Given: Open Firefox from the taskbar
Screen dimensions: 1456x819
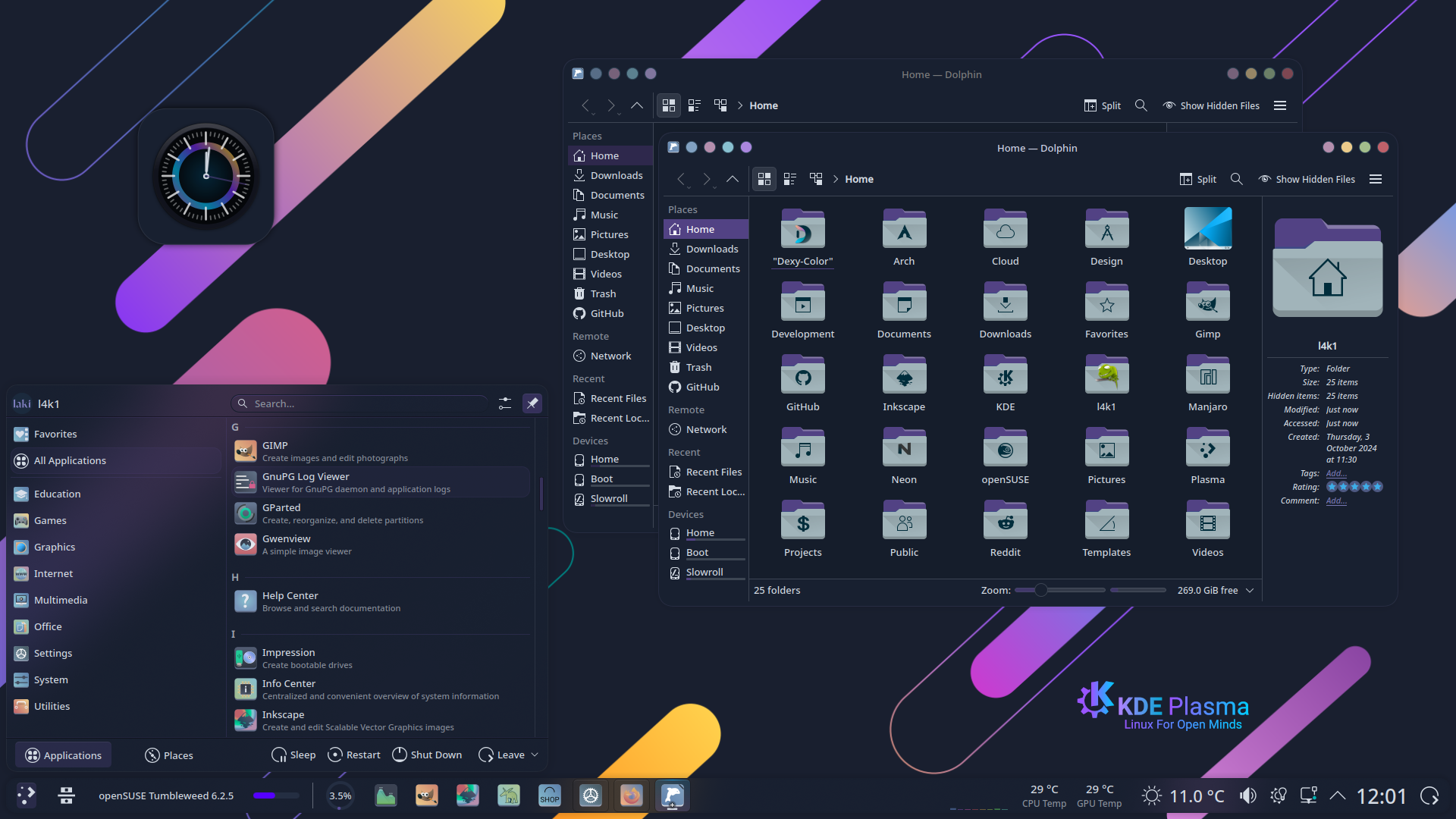Looking at the screenshot, I should [x=631, y=795].
